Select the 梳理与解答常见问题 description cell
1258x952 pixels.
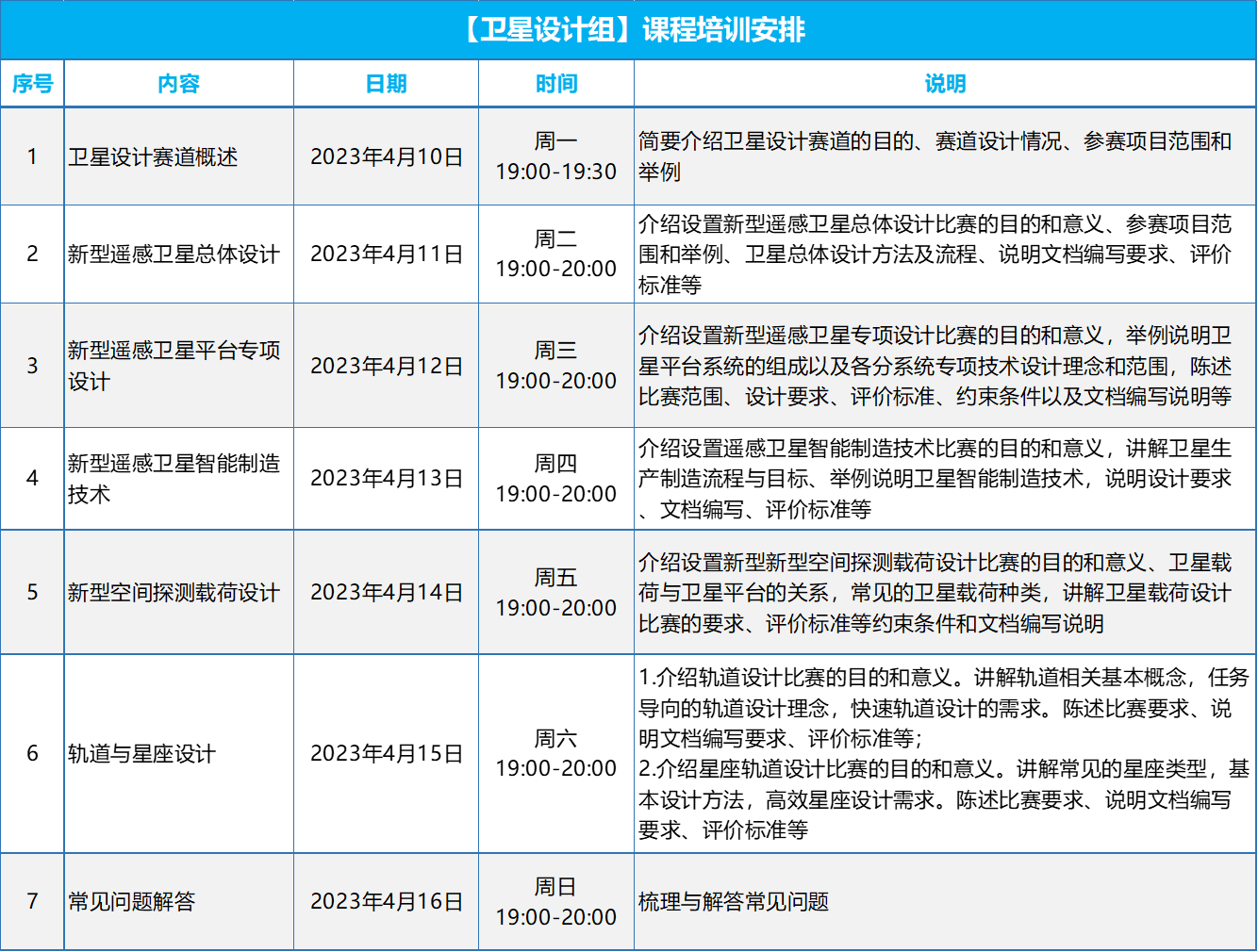coord(734,902)
